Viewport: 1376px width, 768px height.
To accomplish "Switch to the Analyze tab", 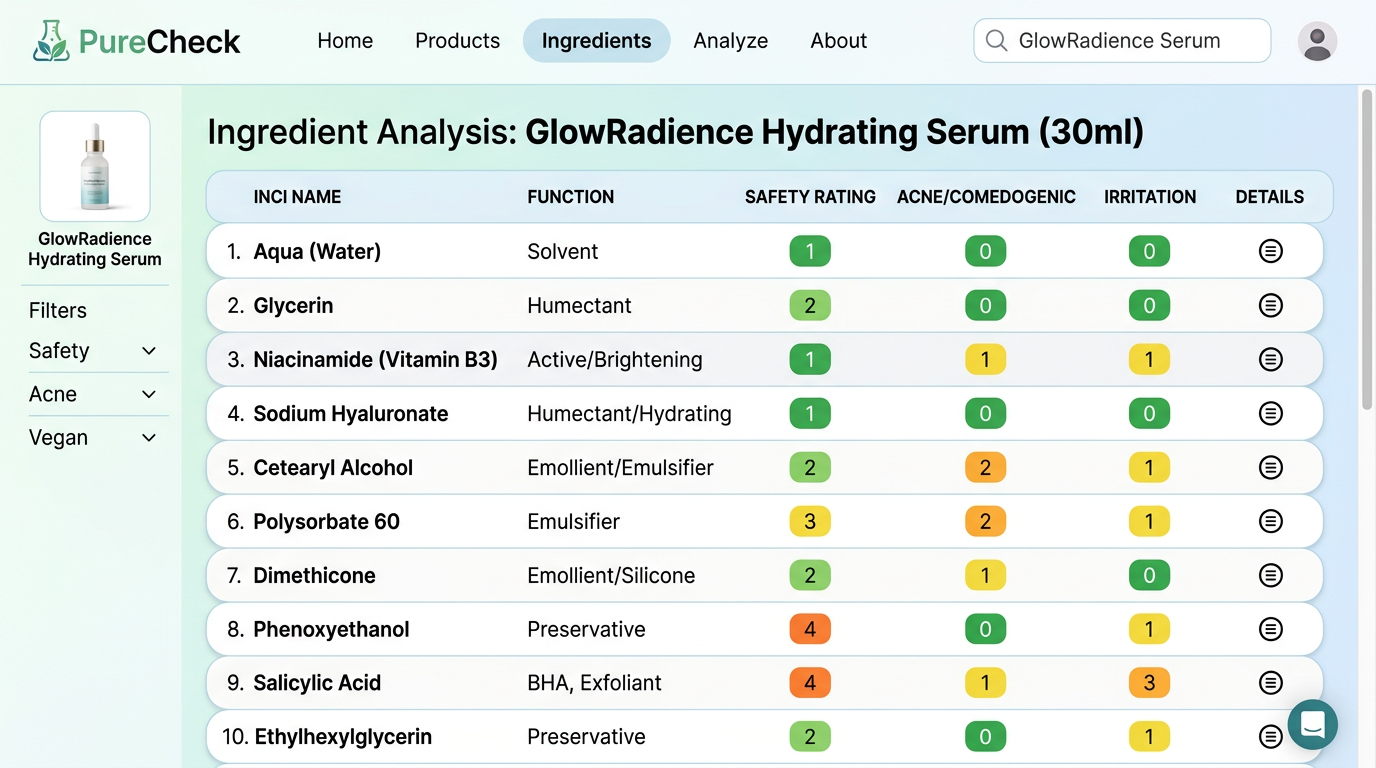I will coord(730,41).
